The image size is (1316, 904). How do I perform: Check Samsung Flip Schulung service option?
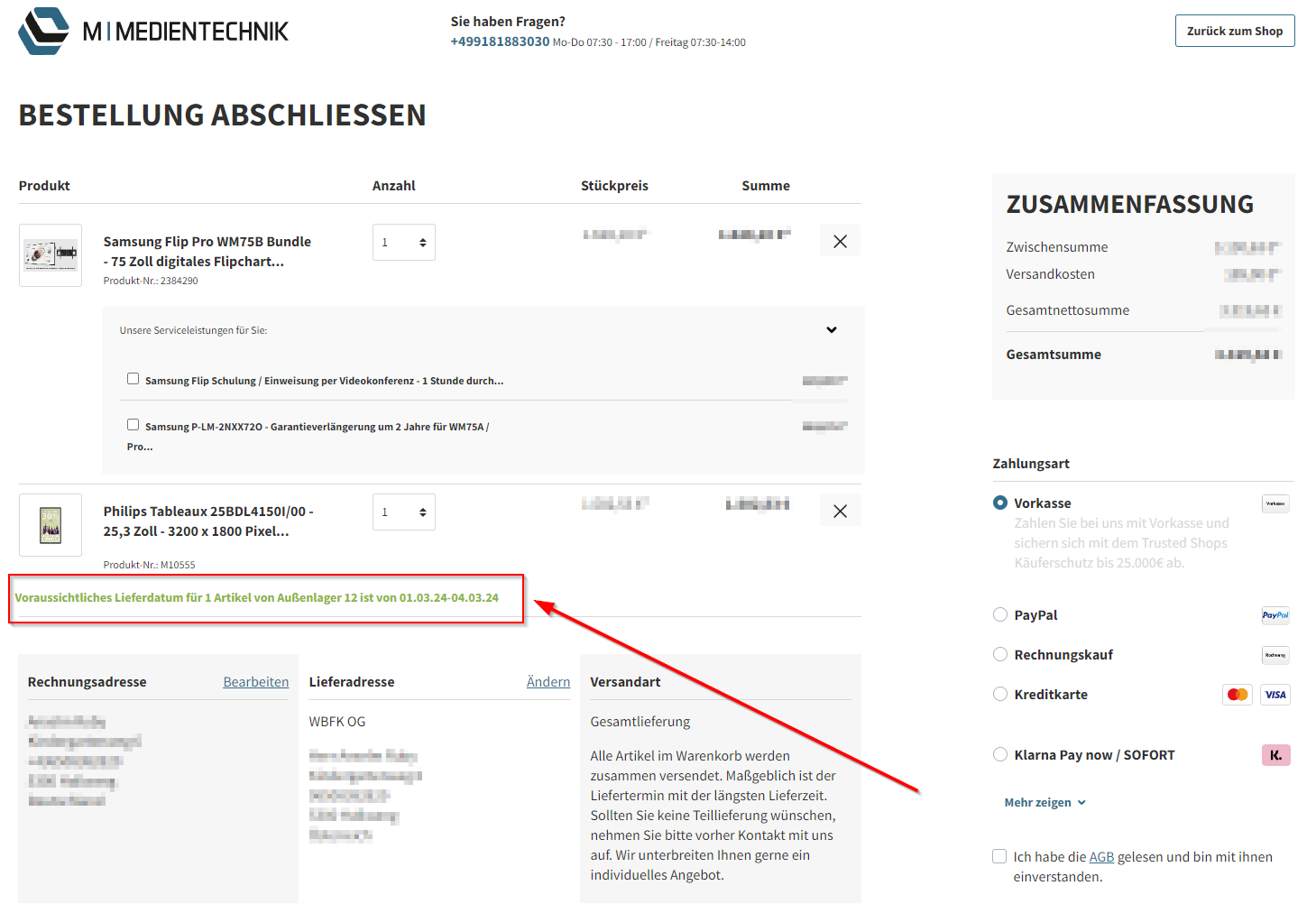click(133, 379)
